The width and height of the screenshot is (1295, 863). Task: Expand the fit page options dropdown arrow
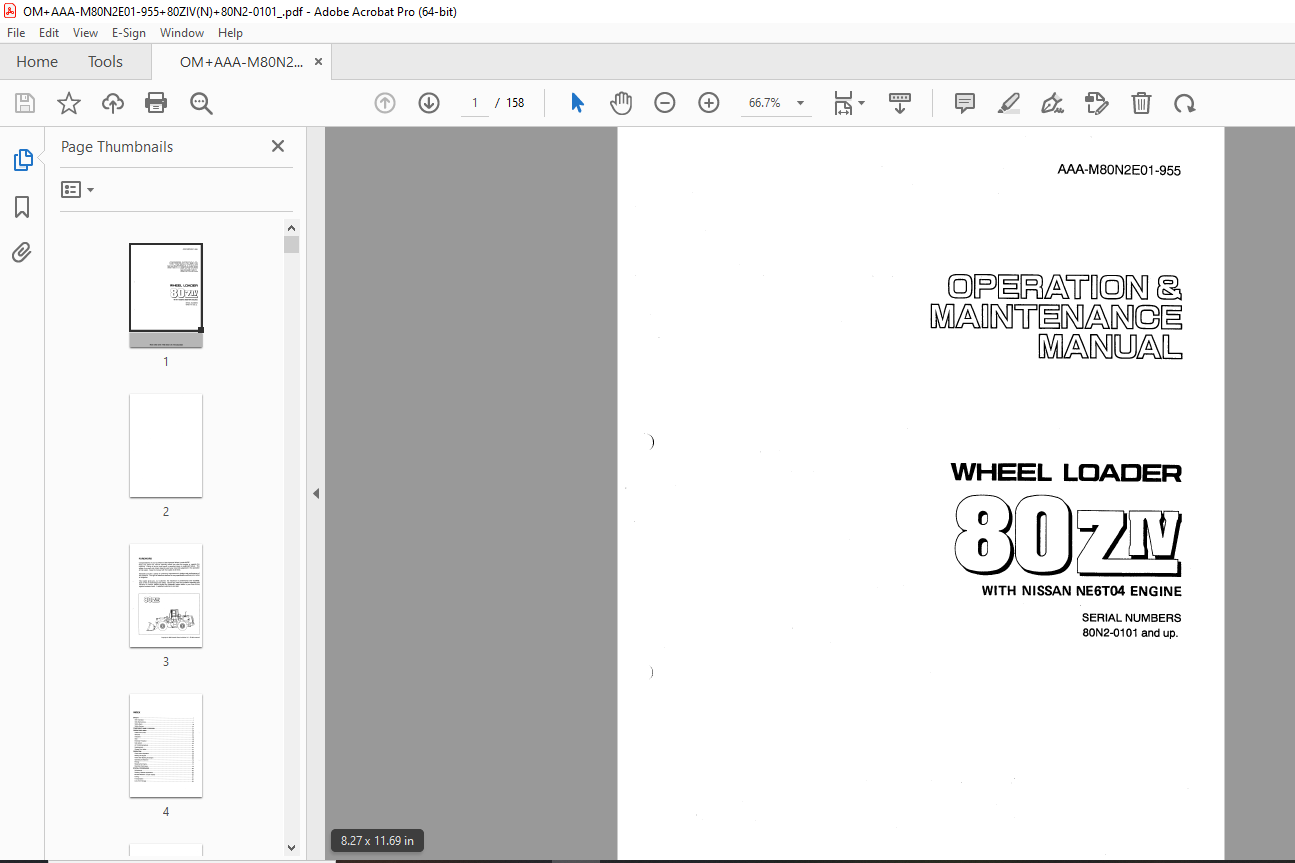click(862, 103)
